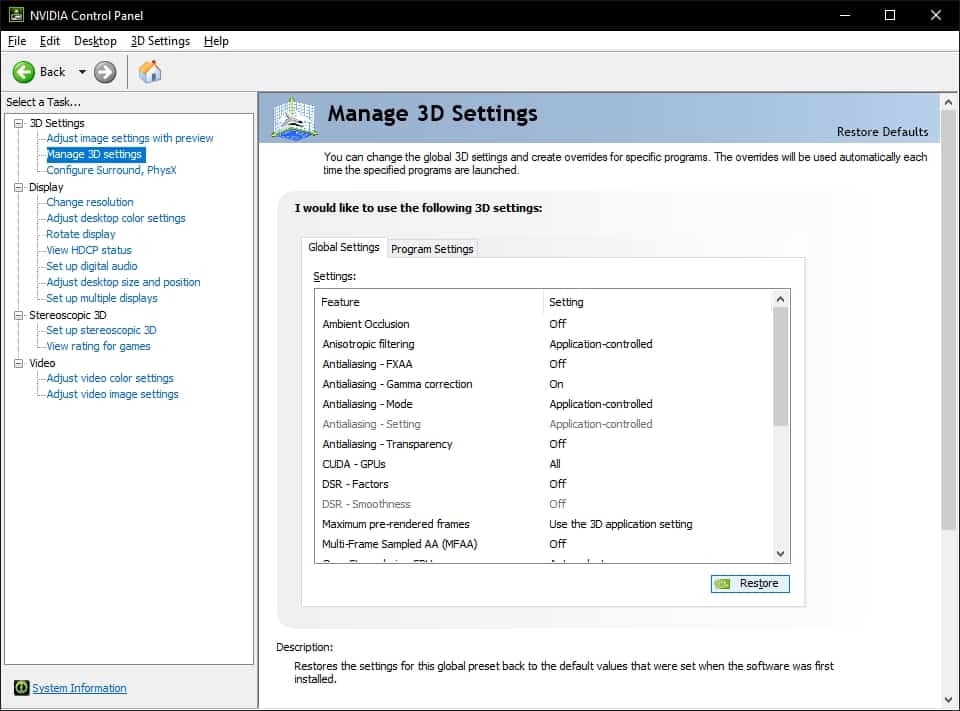The height and width of the screenshot is (711, 960).
Task: Open Change resolution task
Action: [90, 202]
